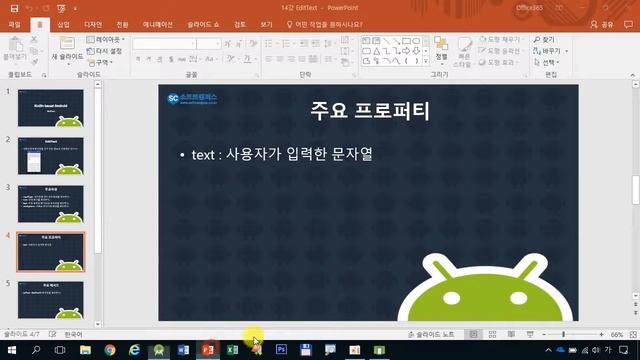Image resolution: width=640 pixels, height=360 pixels.
Task: Open the Select (선택) dropdown
Action: [546, 62]
